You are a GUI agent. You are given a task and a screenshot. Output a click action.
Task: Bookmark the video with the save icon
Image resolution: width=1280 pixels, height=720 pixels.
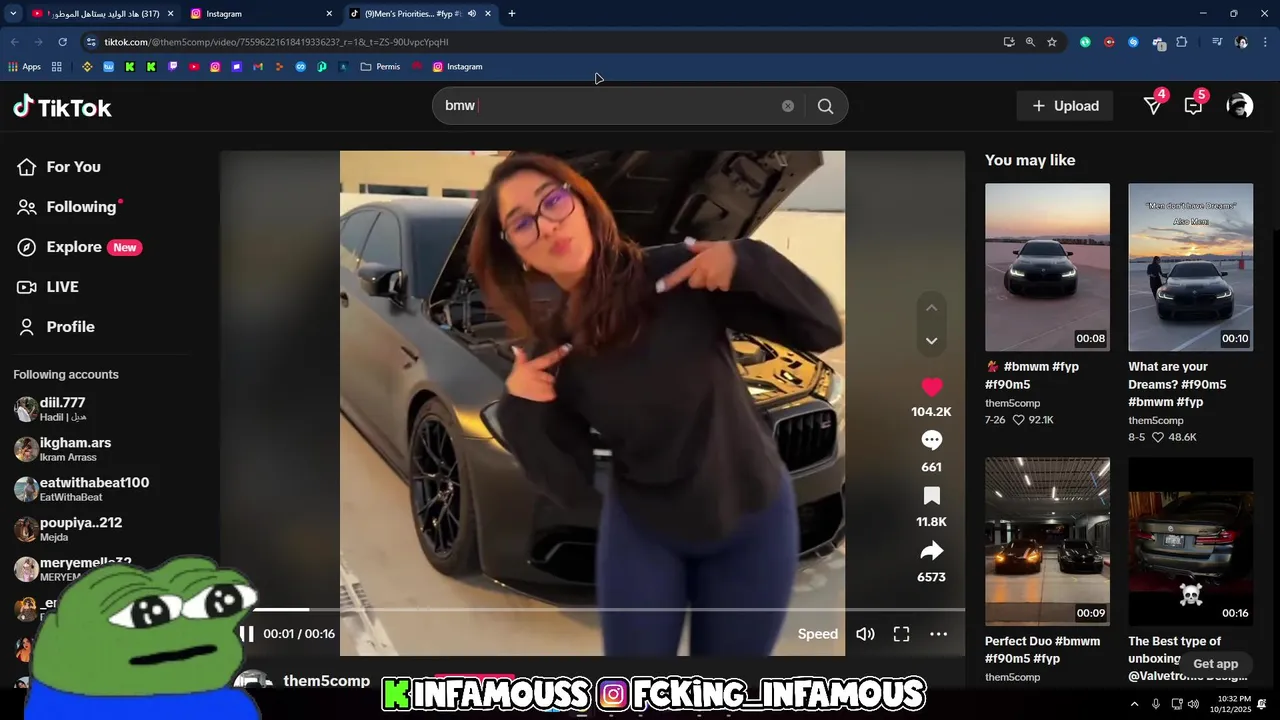[931, 496]
